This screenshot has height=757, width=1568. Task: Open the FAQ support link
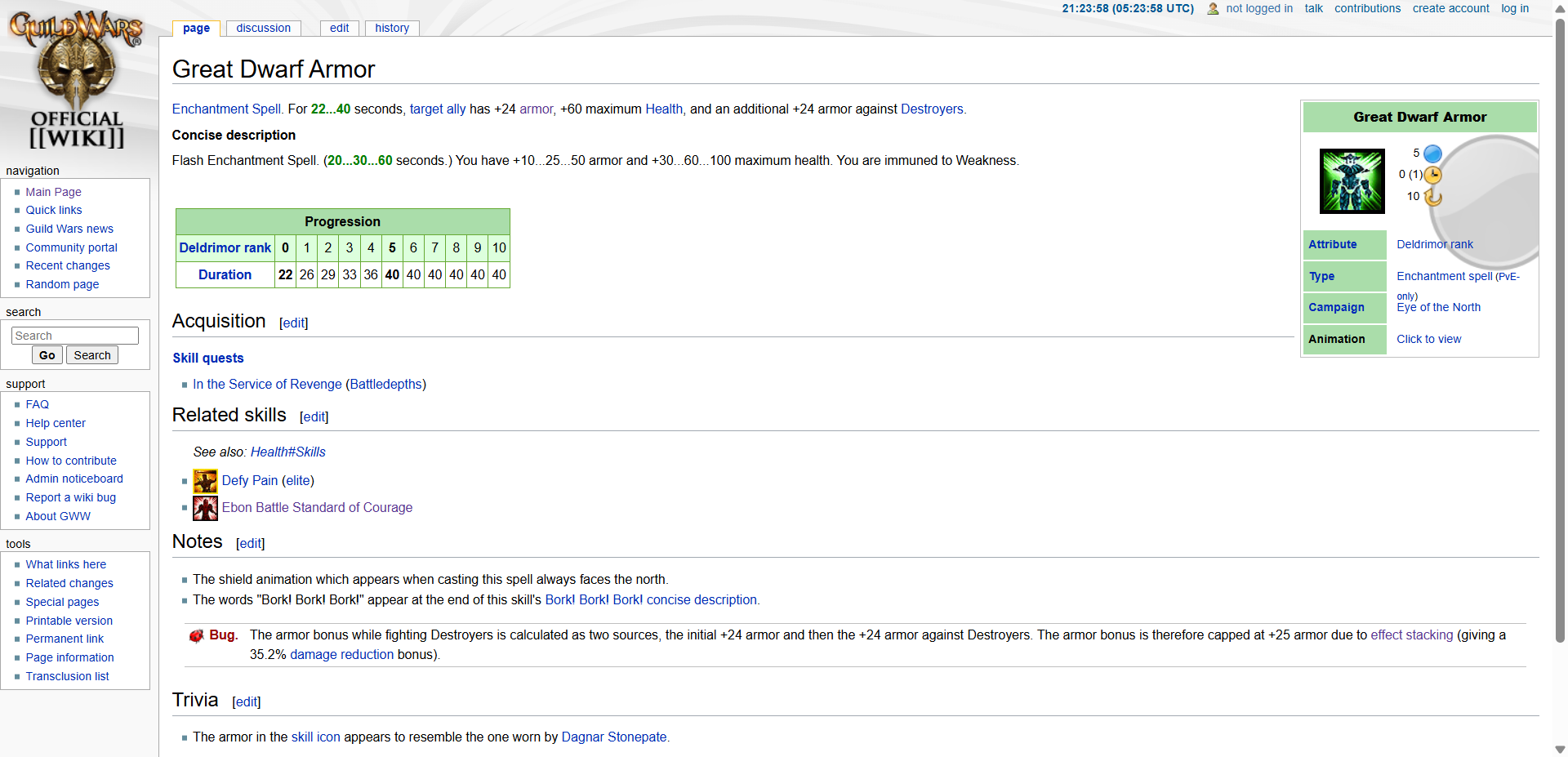point(37,404)
